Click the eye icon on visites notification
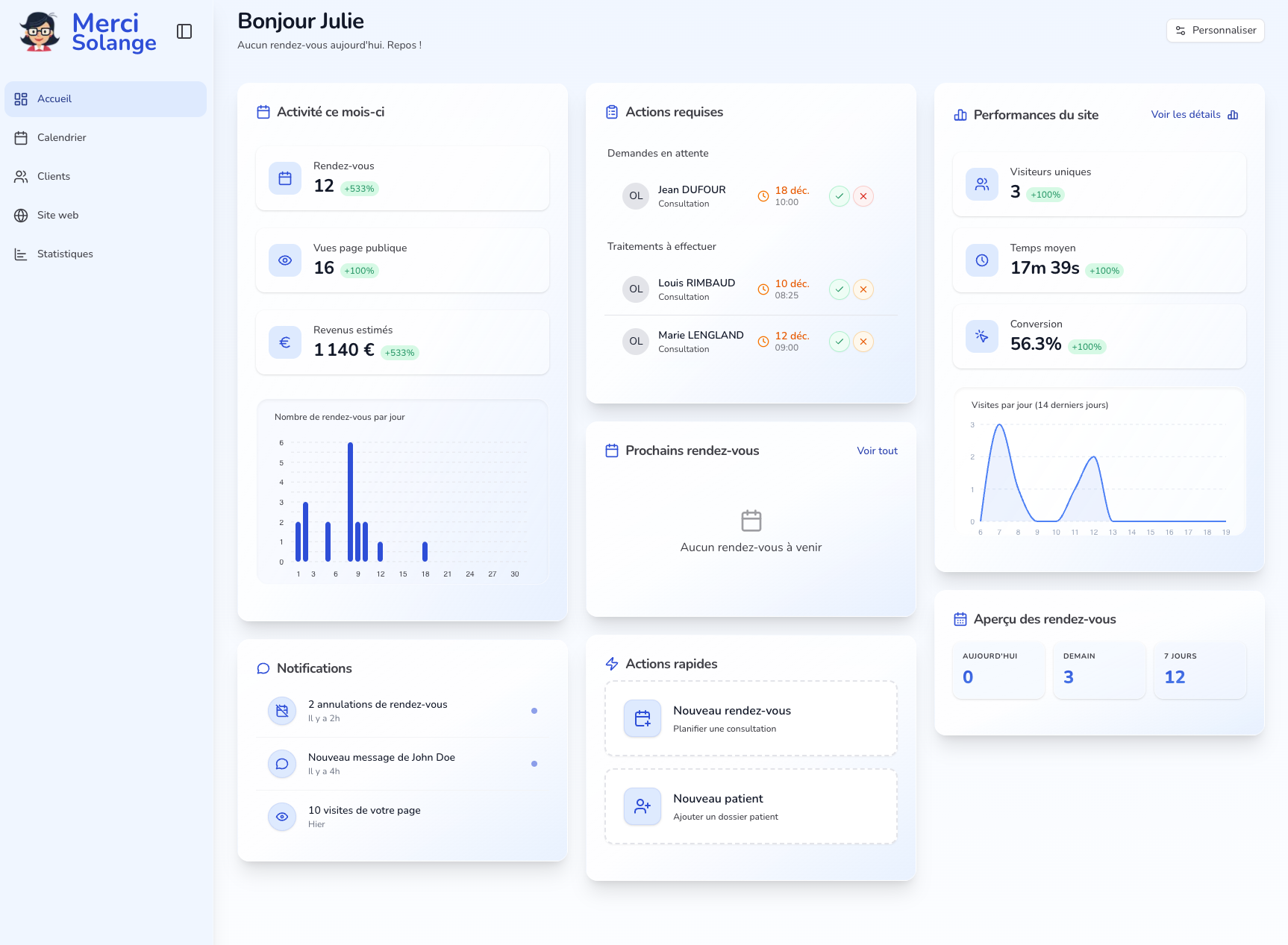 point(282,817)
